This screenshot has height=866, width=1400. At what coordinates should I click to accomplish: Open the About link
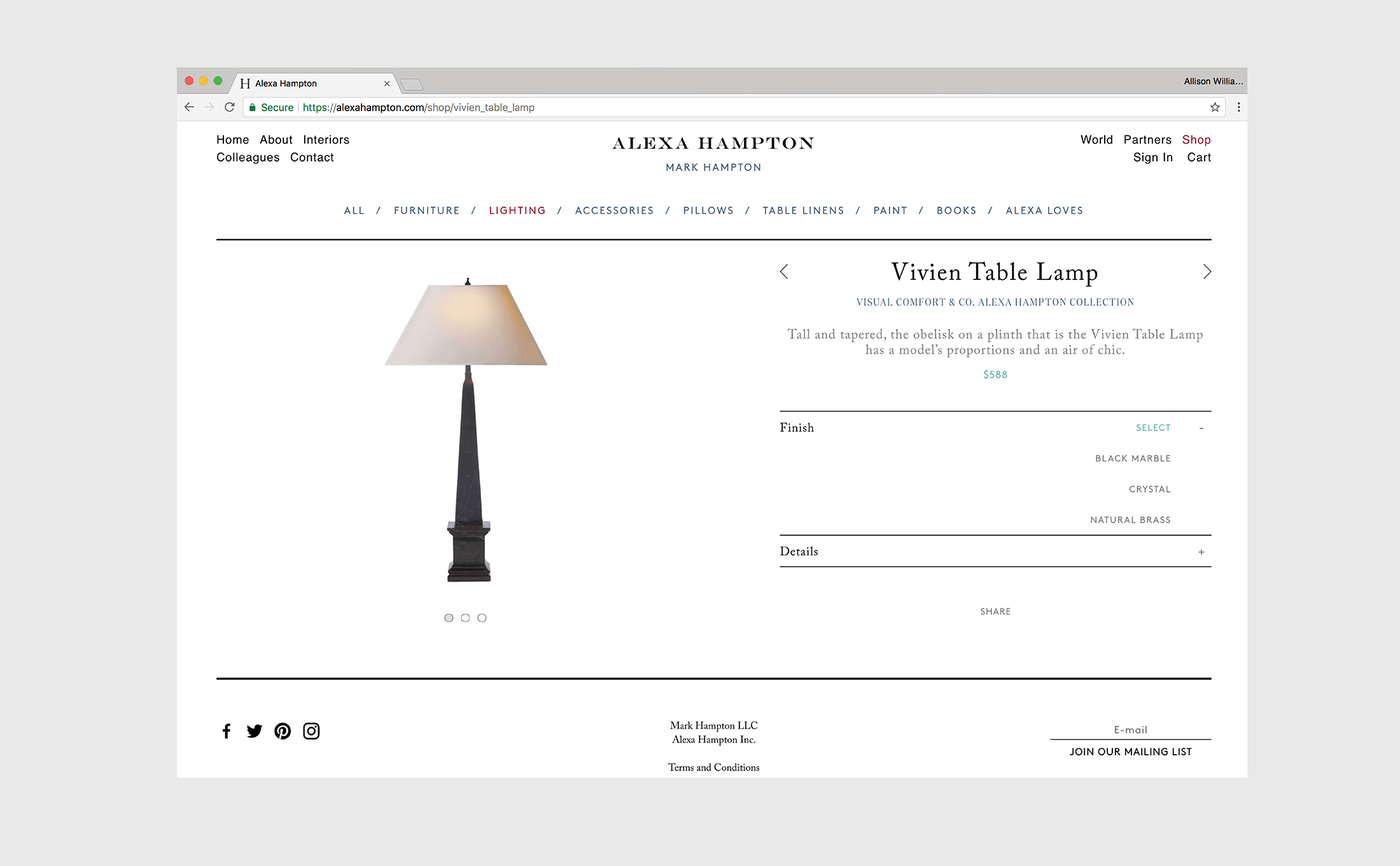pyautogui.click(x=276, y=140)
